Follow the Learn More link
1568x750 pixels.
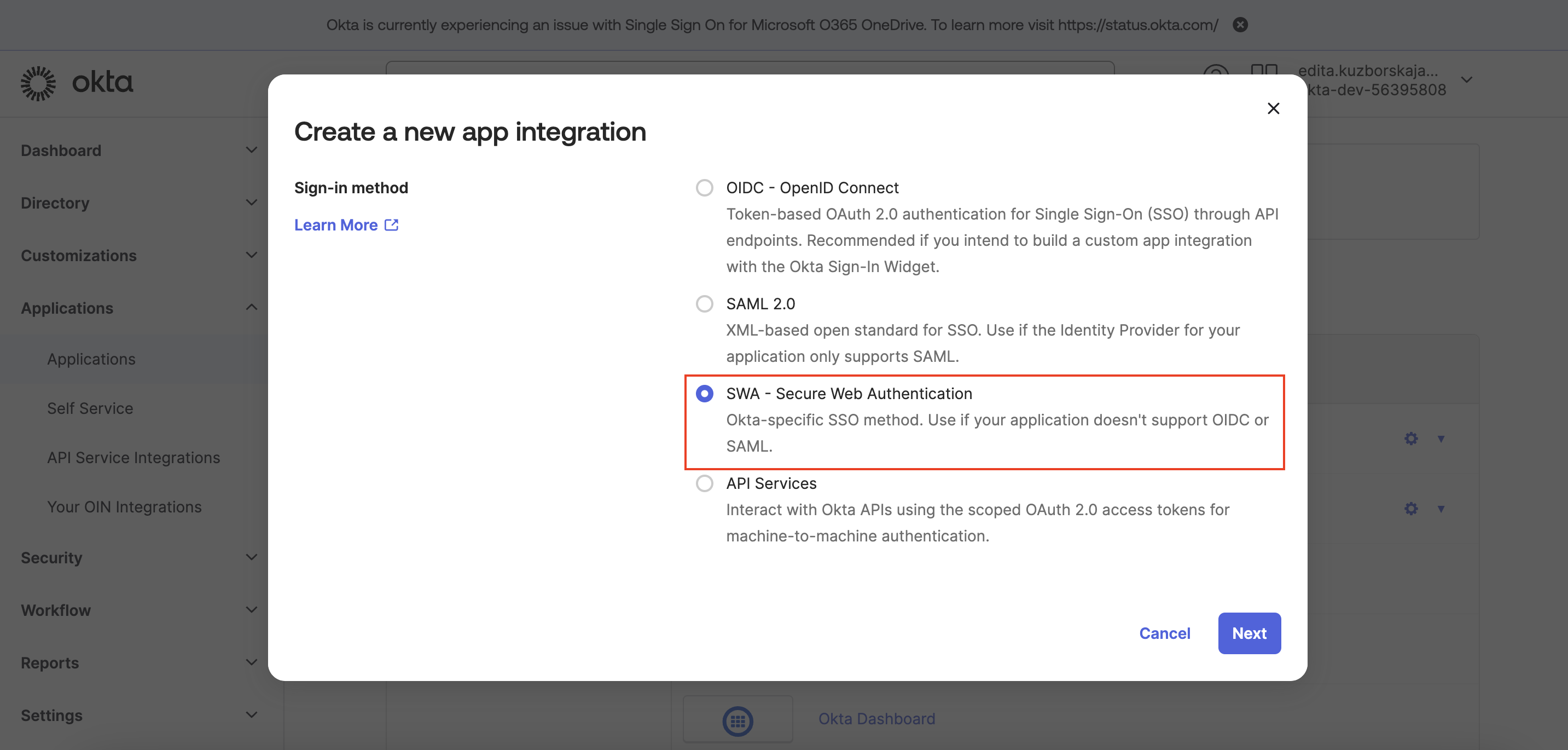tap(336, 225)
